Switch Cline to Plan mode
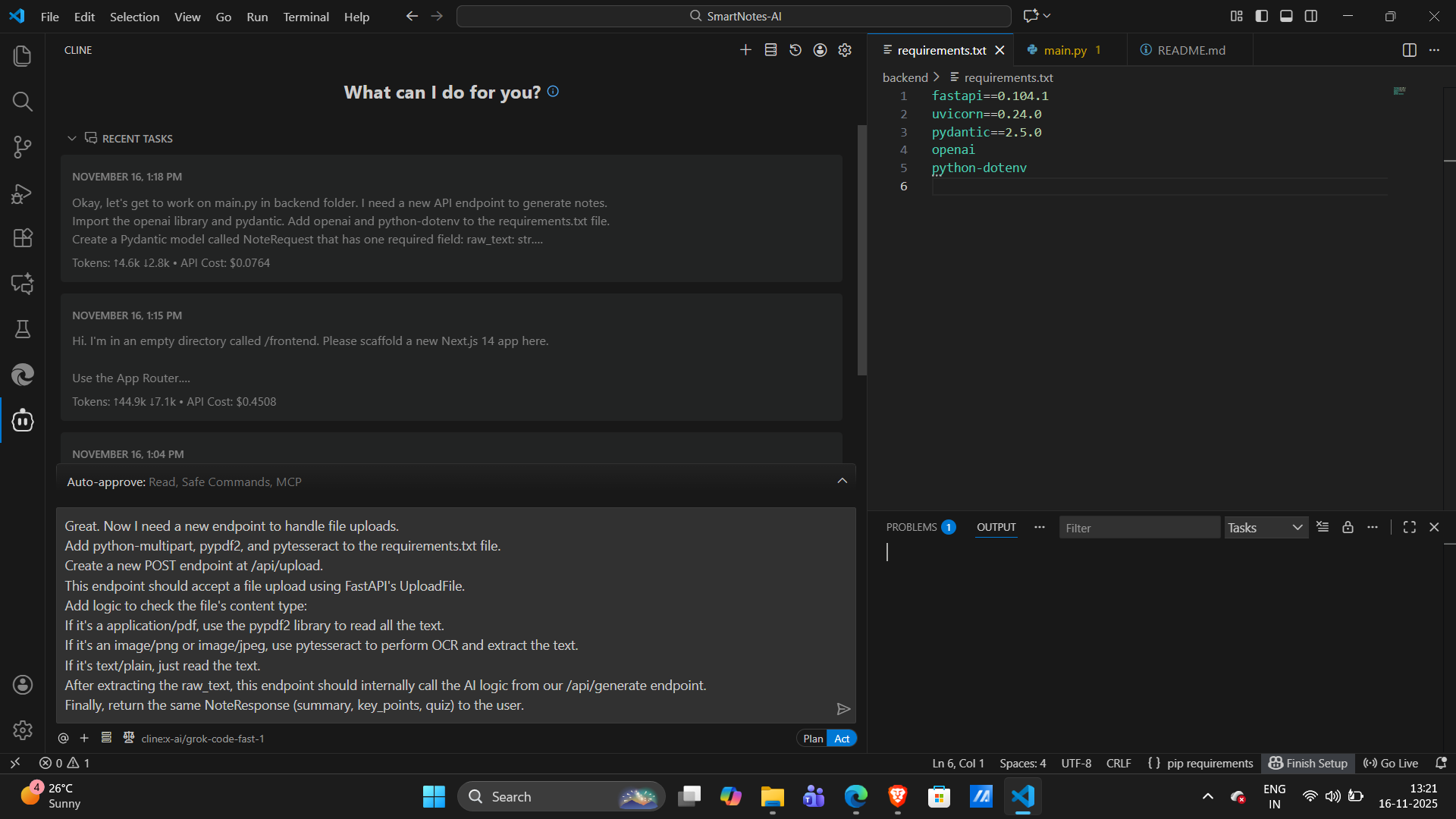The image size is (1456, 819). (x=813, y=739)
